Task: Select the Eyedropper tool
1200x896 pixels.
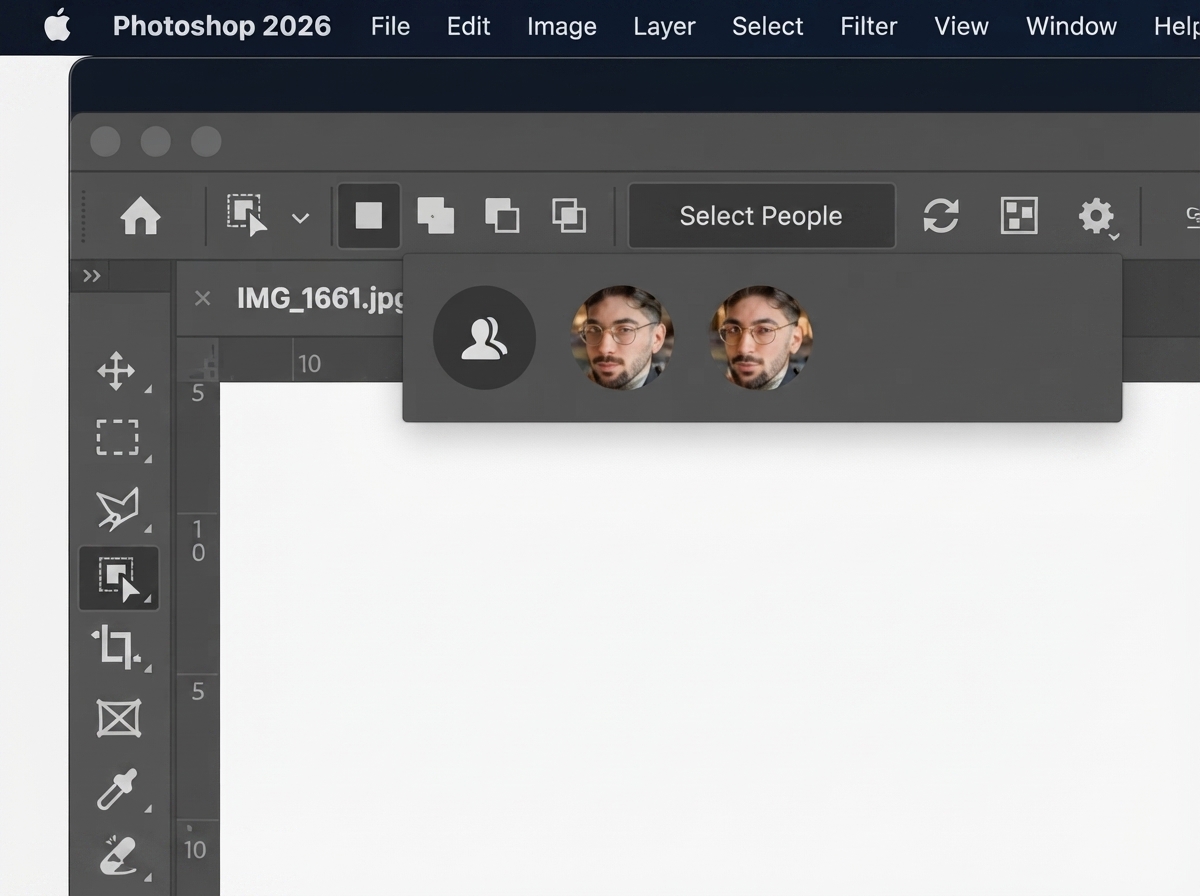Action: [117, 789]
